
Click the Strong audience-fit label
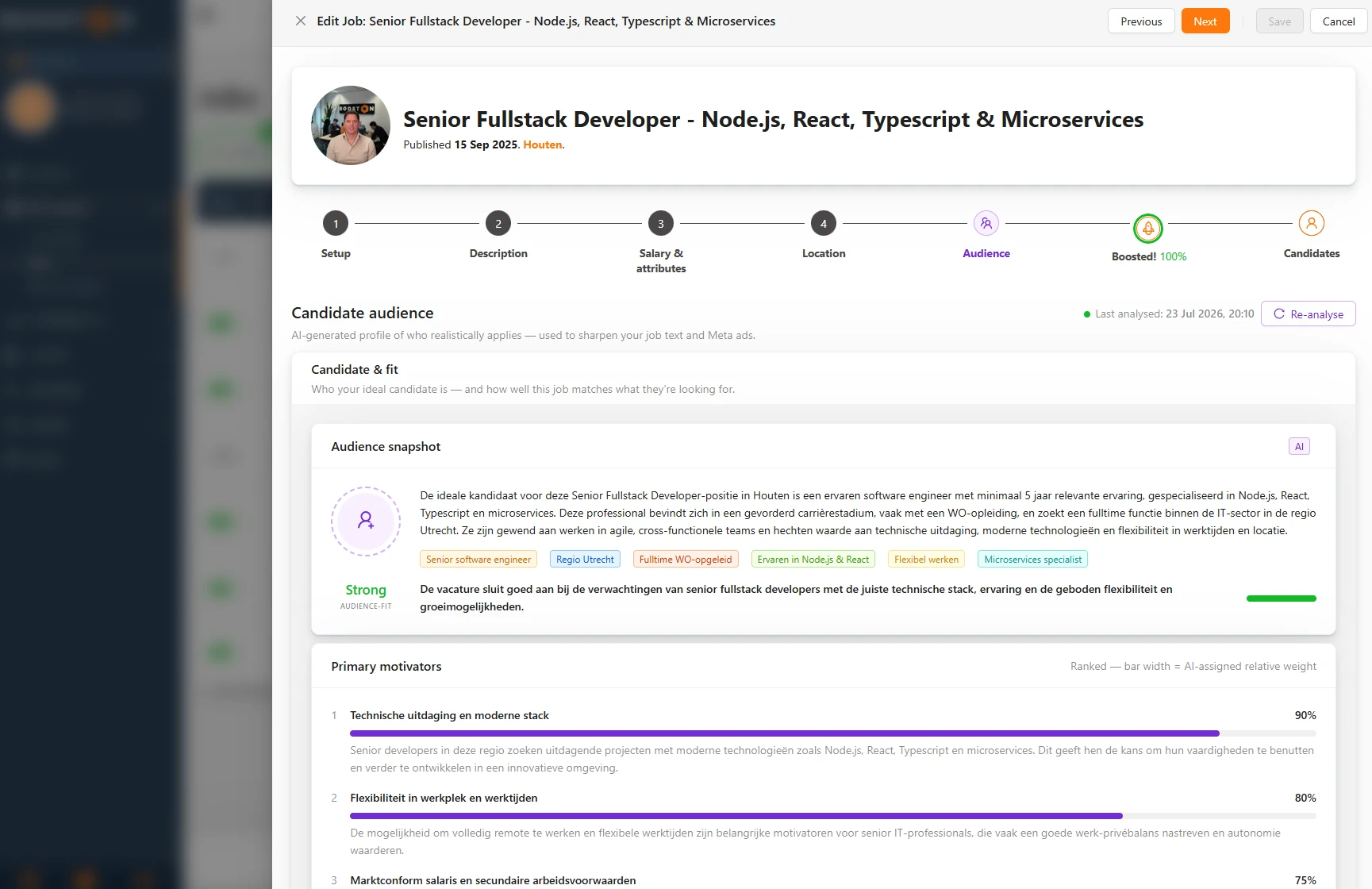[x=366, y=590]
